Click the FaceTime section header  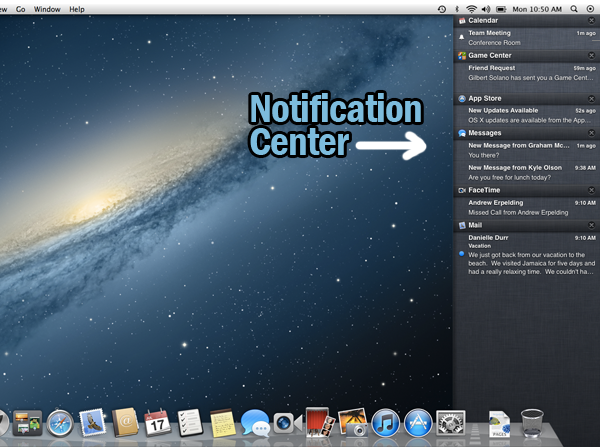pyautogui.click(x=527, y=190)
